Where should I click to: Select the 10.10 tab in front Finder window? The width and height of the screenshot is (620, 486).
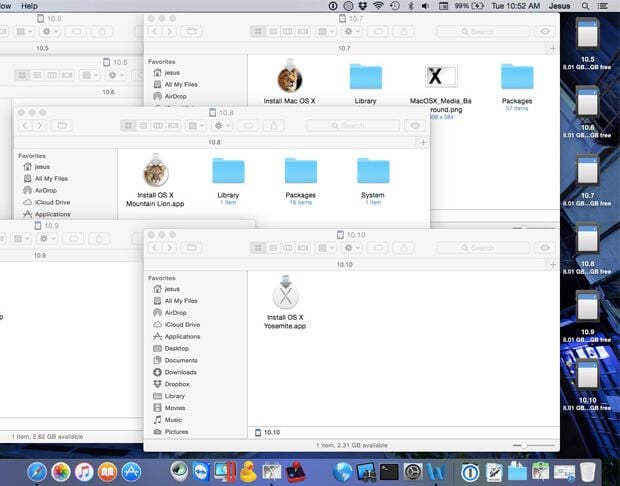point(344,265)
